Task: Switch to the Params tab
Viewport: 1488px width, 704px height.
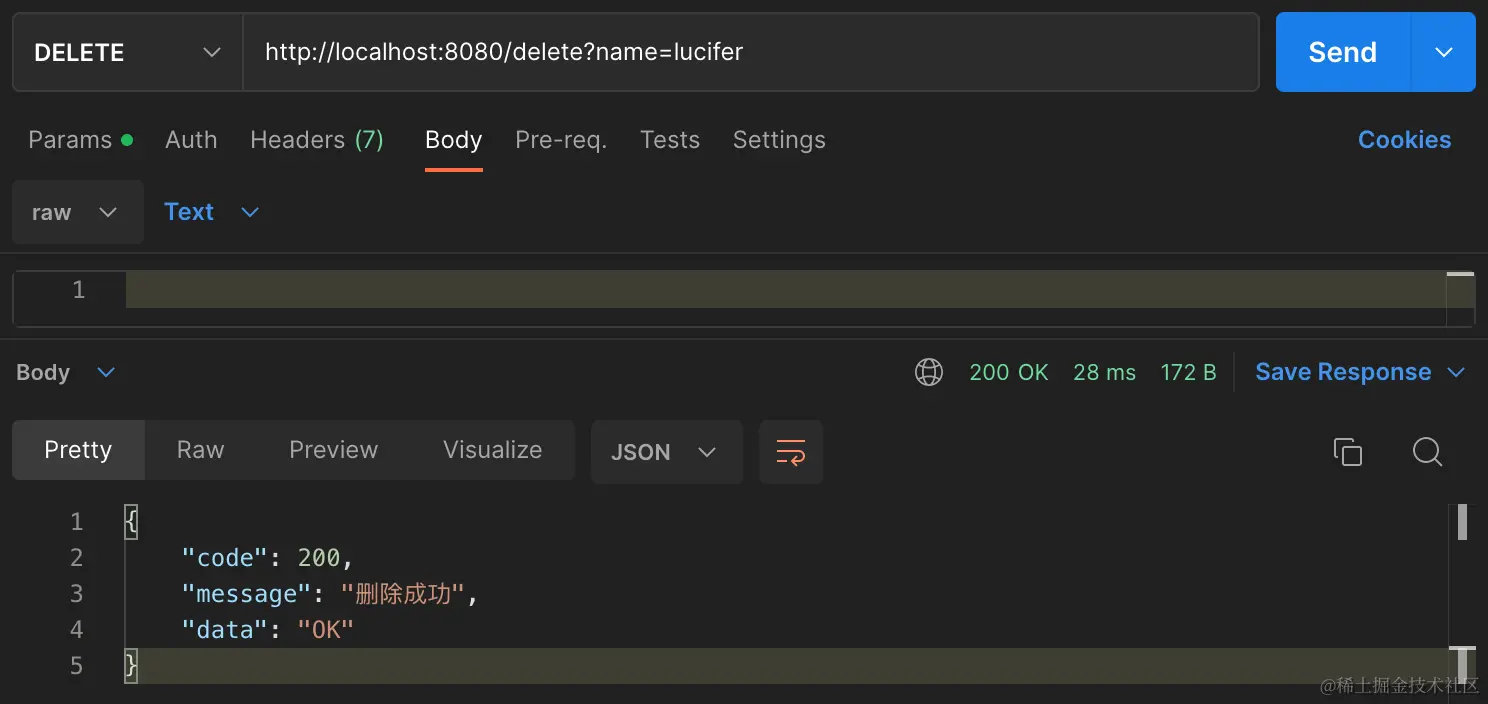Action: click(70, 140)
